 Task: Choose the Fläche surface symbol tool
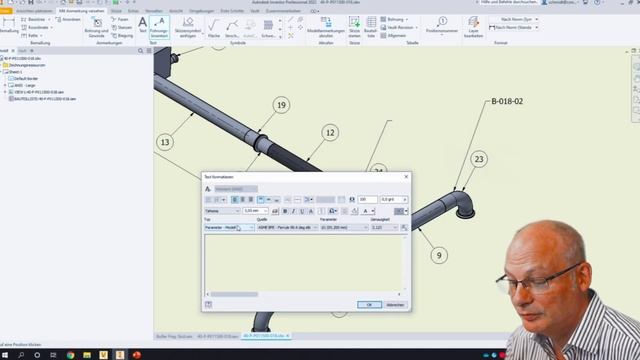pyautogui.click(x=213, y=28)
